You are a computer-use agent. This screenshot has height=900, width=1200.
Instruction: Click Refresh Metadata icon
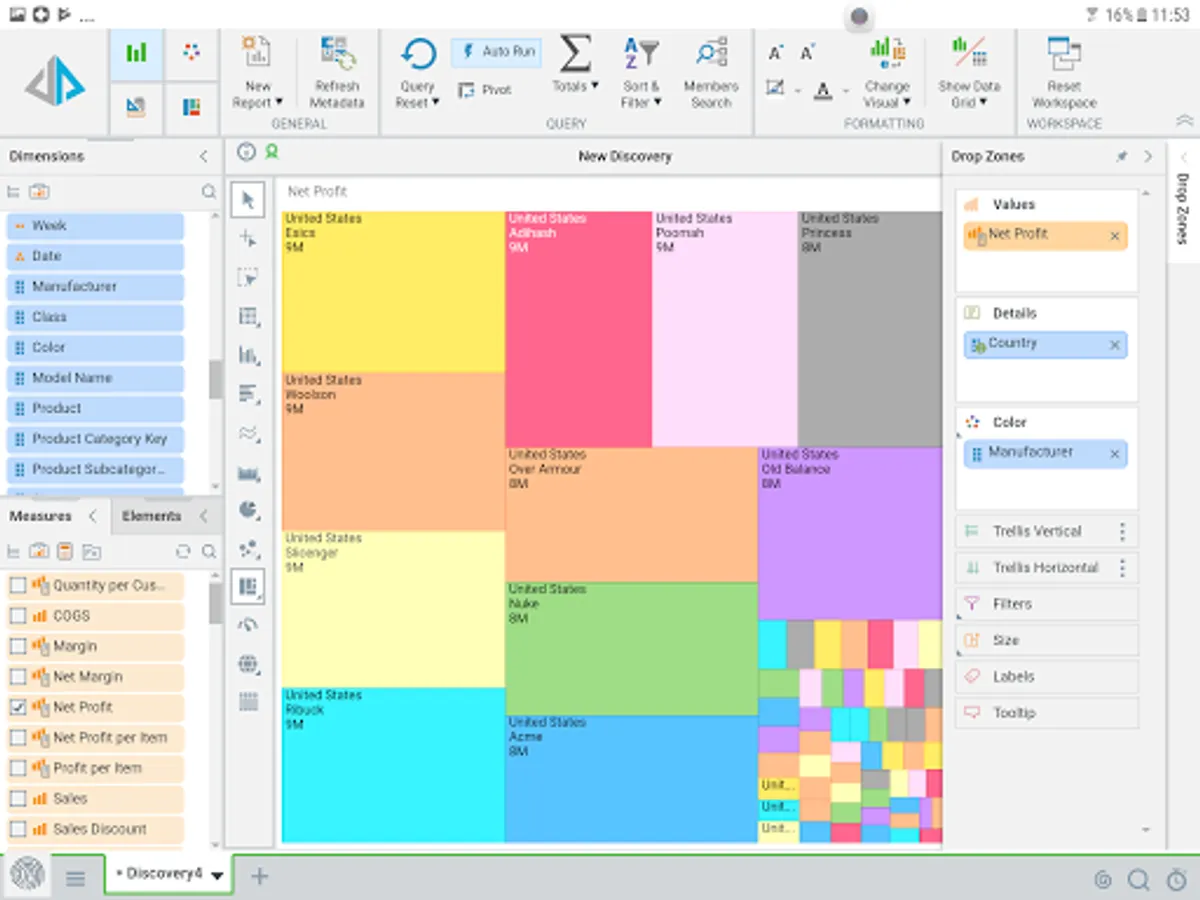tap(337, 52)
